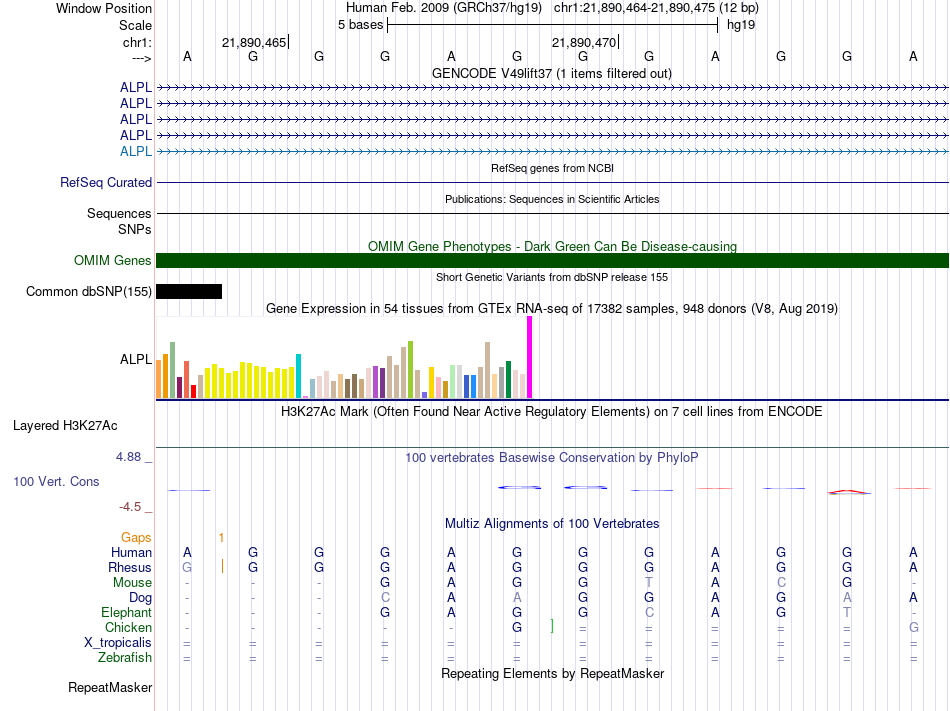This screenshot has height=711, width=950.
Task: Click the Multiz Alignments of 100 Vertebrates title
Action: (x=552, y=523)
